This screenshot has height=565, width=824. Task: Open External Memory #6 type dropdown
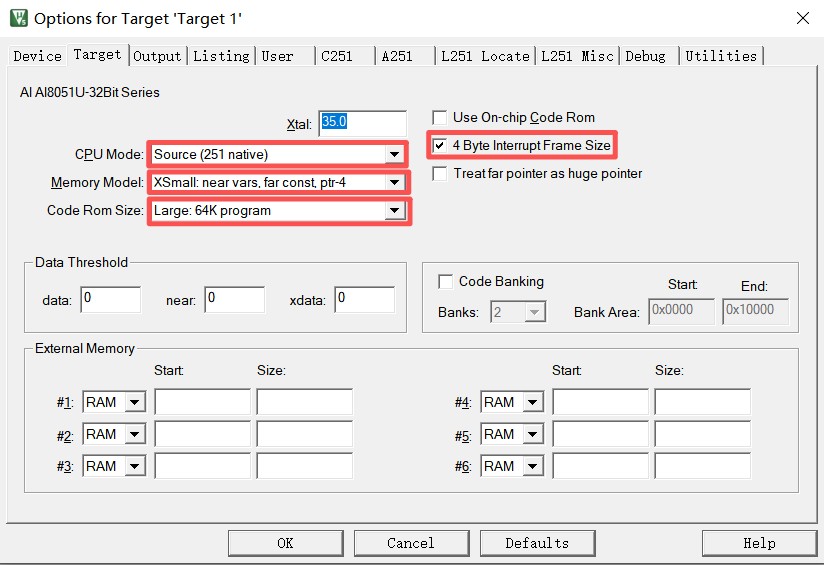(512, 466)
